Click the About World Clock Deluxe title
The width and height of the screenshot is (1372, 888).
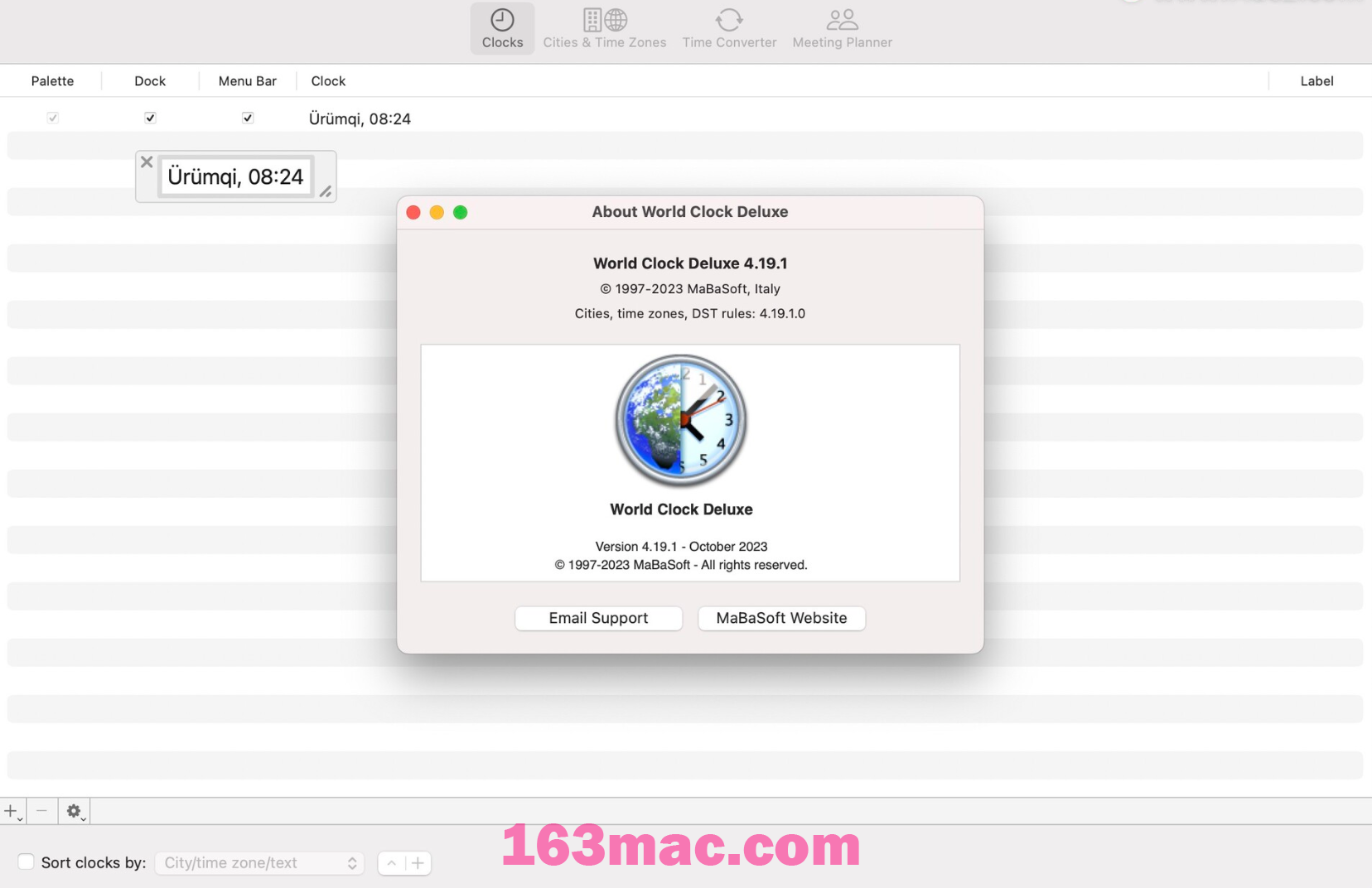click(690, 212)
